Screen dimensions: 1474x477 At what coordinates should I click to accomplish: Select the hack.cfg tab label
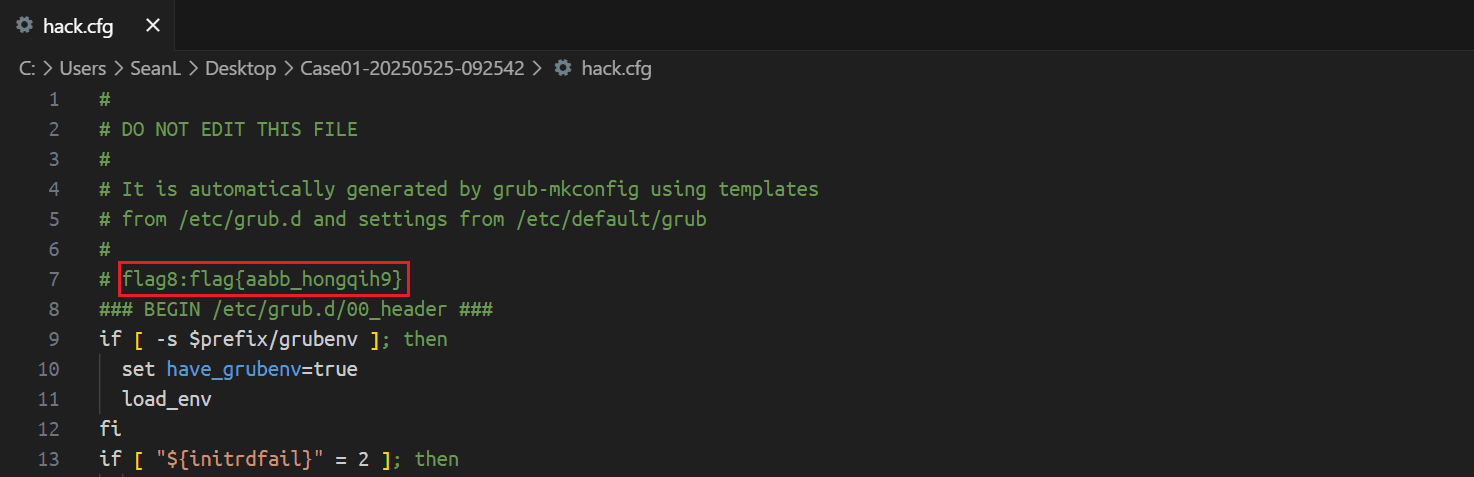tap(78, 26)
